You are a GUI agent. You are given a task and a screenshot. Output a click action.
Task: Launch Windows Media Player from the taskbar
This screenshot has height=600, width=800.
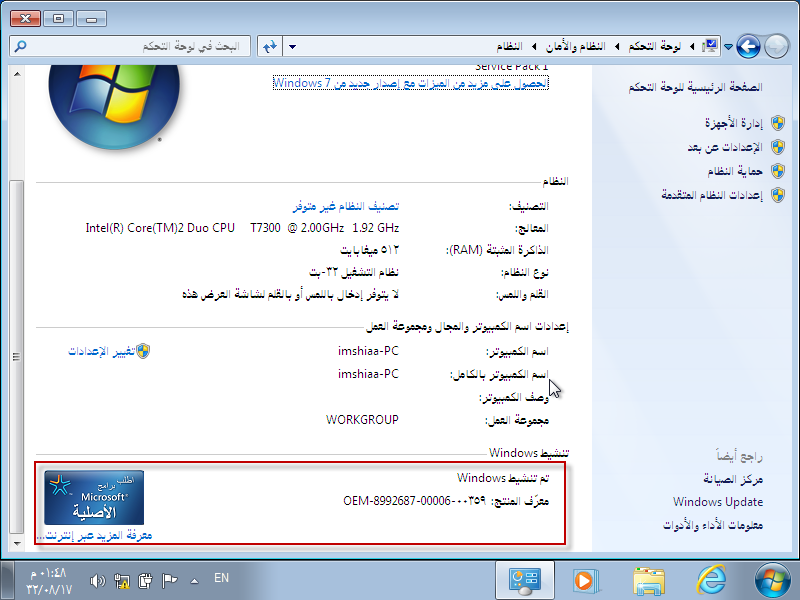click(586, 581)
